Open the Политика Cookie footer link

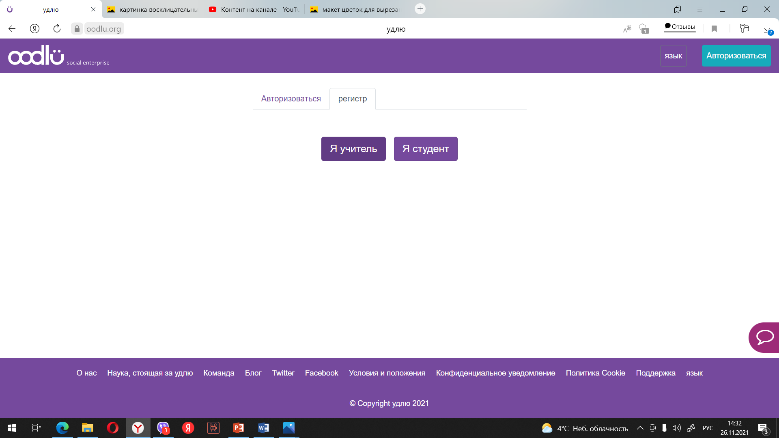pyautogui.click(x=595, y=373)
